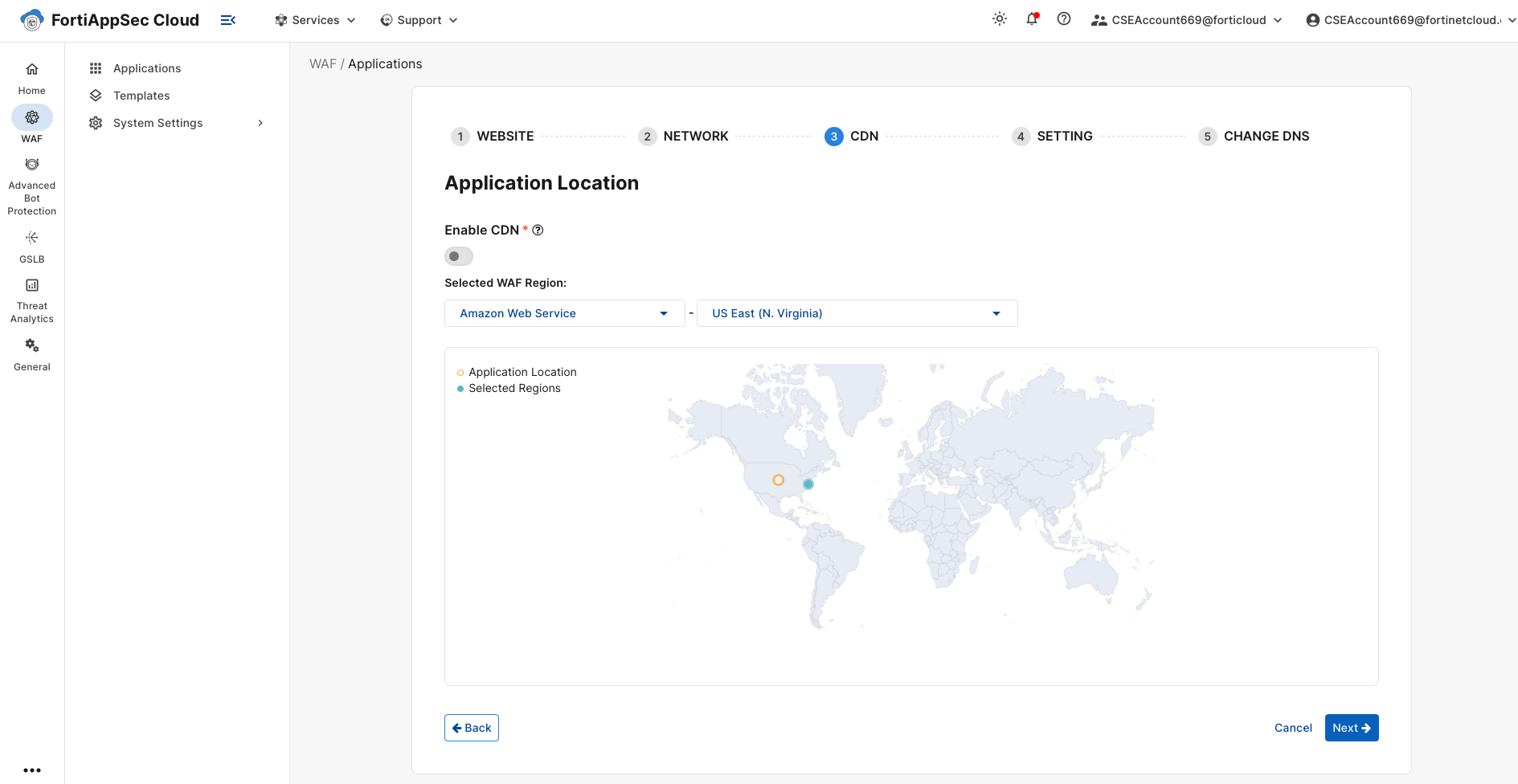The image size is (1518, 784).
Task: Go to step 5 CHANGE DNS
Action: tap(1254, 137)
